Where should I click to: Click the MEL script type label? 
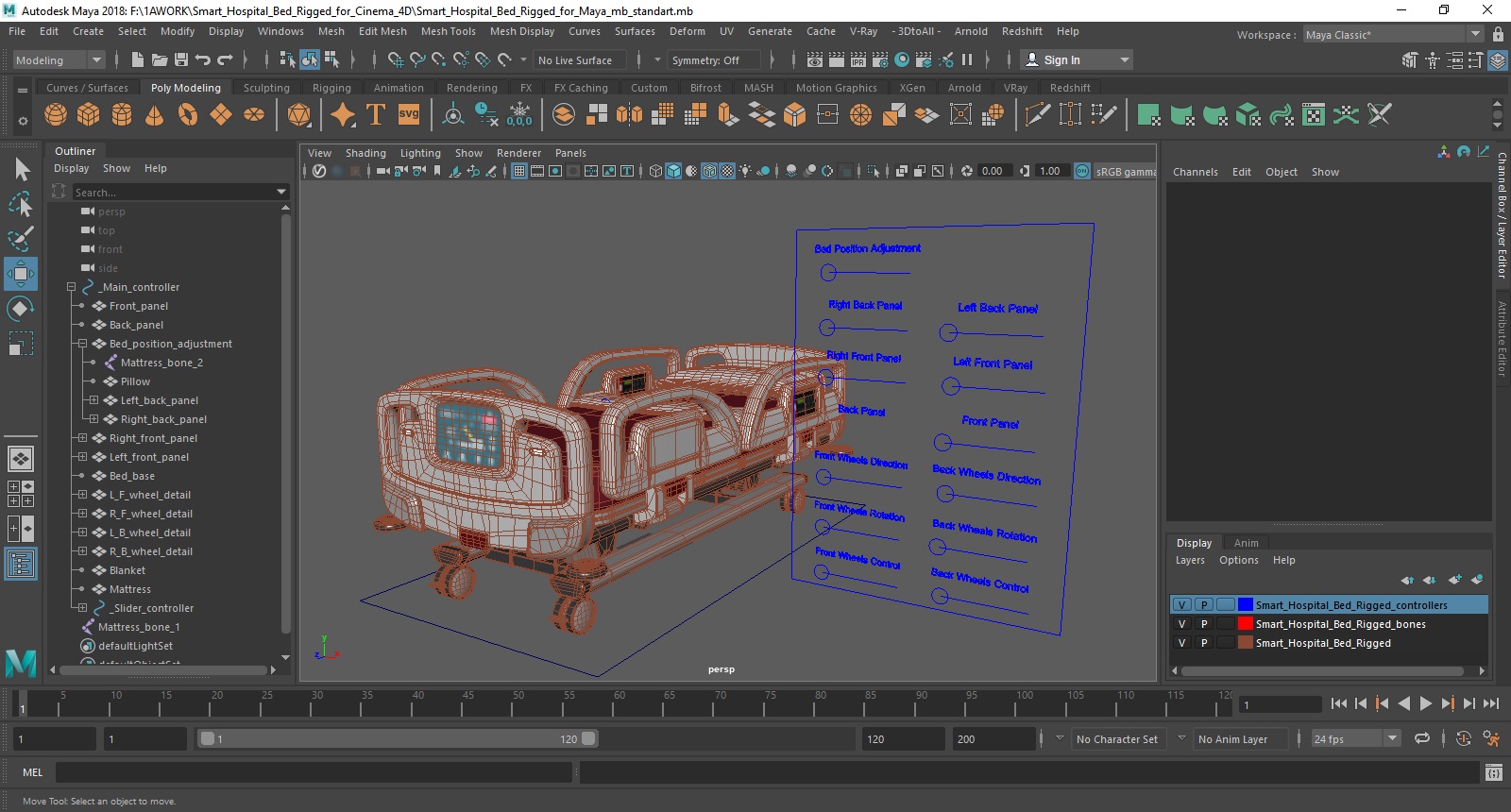coord(33,772)
